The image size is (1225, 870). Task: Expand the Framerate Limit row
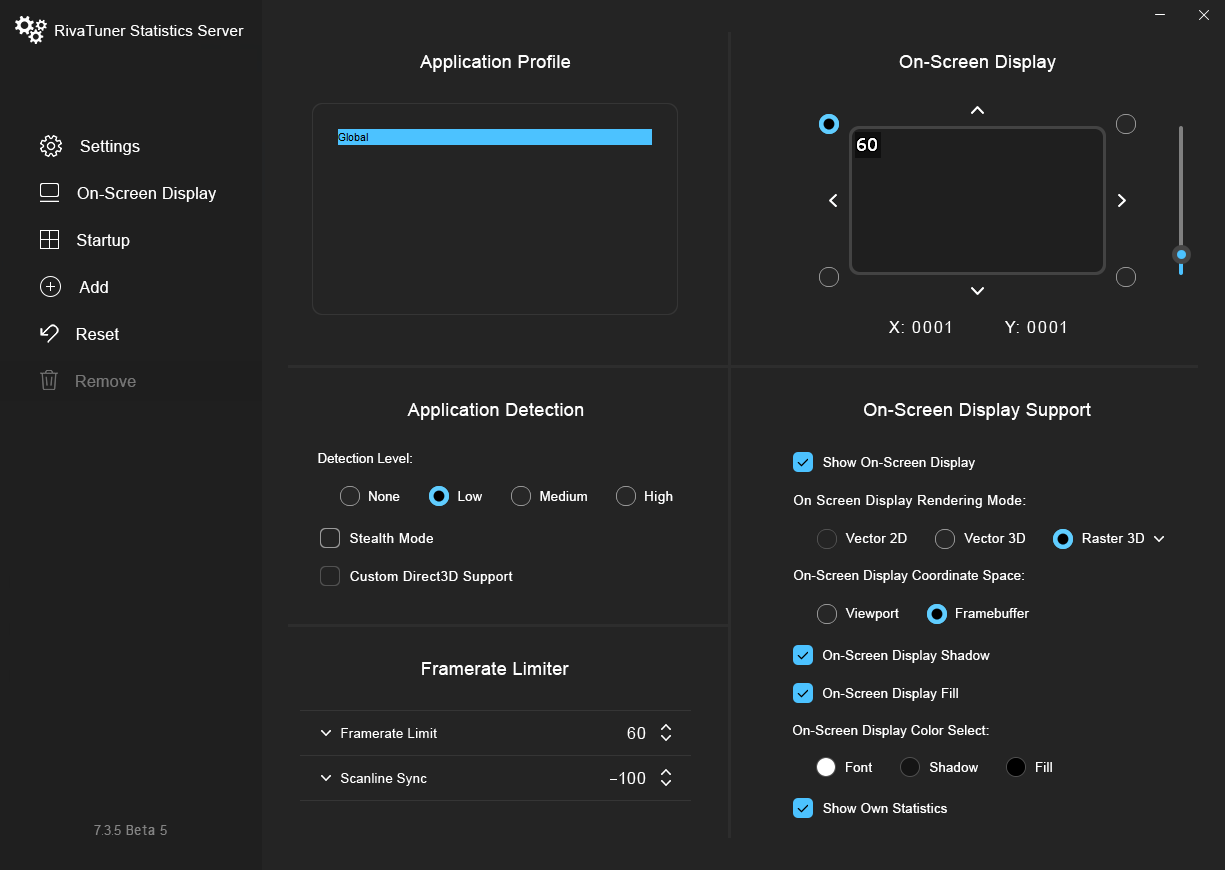[x=326, y=733]
